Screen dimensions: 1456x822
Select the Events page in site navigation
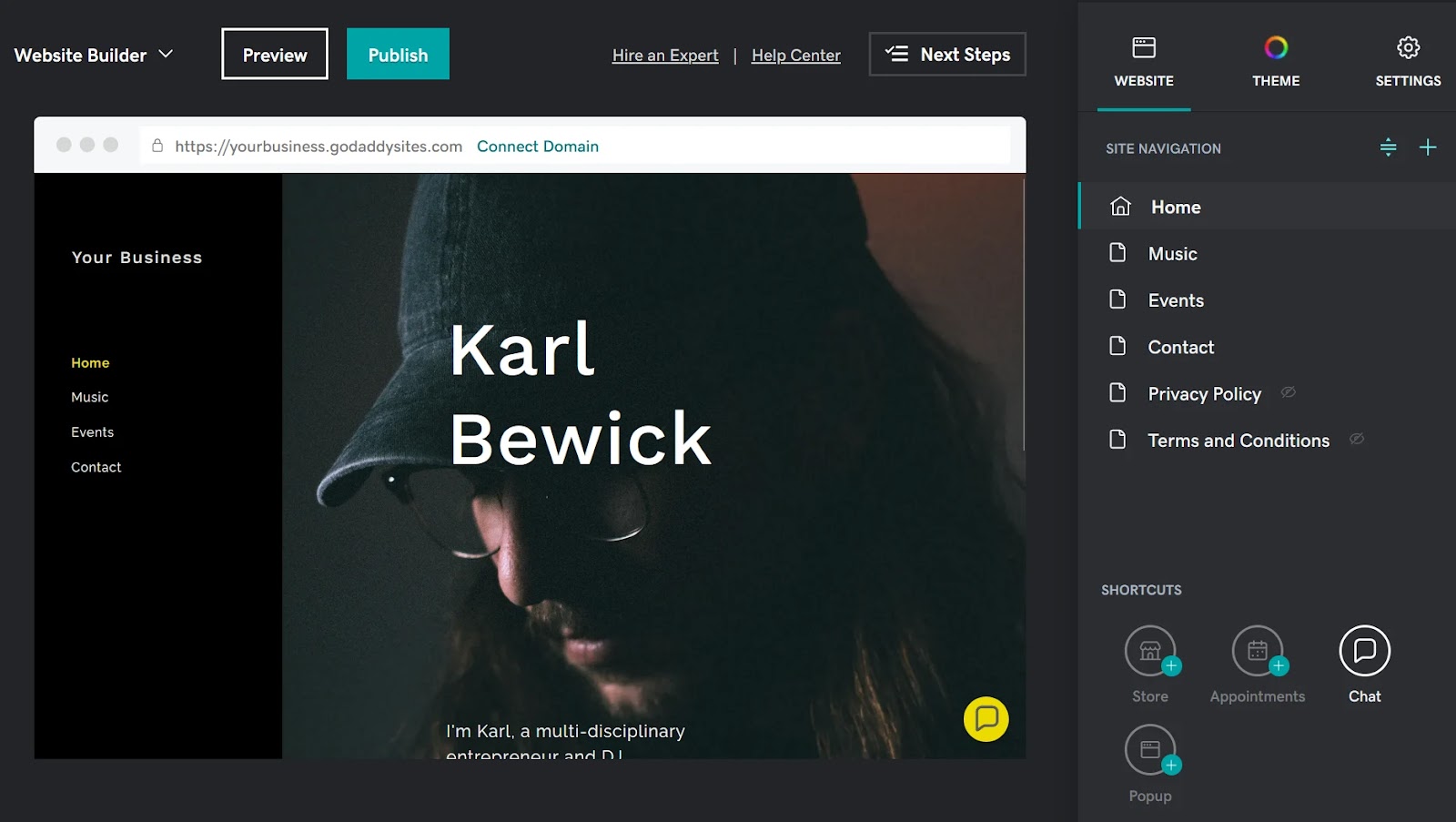[1176, 299]
